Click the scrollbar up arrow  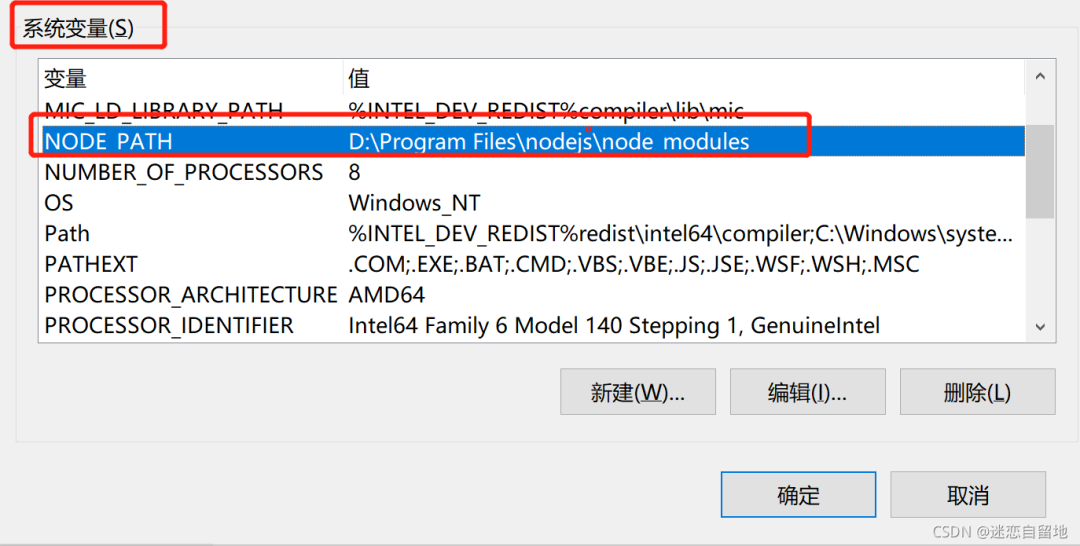tap(1040, 76)
